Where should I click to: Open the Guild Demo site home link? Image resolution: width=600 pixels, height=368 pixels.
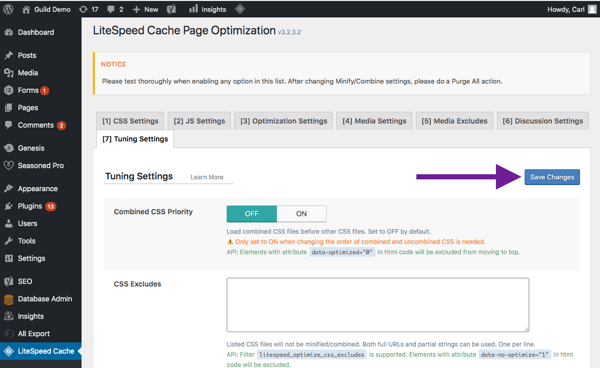[46, 9]
